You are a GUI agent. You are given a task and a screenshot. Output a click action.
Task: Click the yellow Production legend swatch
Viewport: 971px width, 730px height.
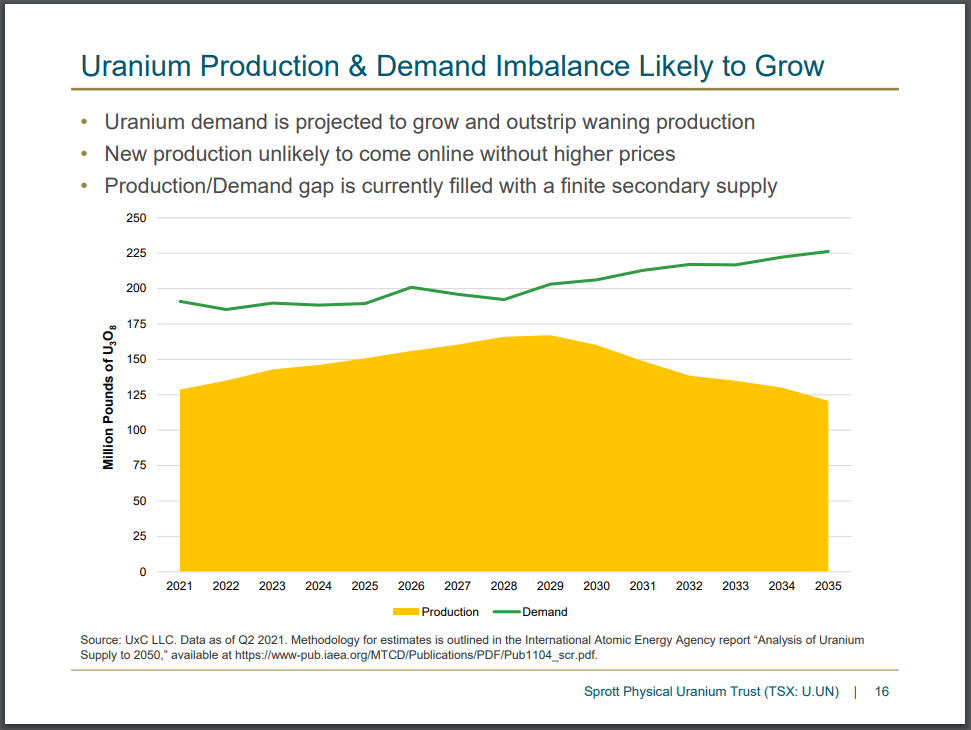(x=405, y=611)
